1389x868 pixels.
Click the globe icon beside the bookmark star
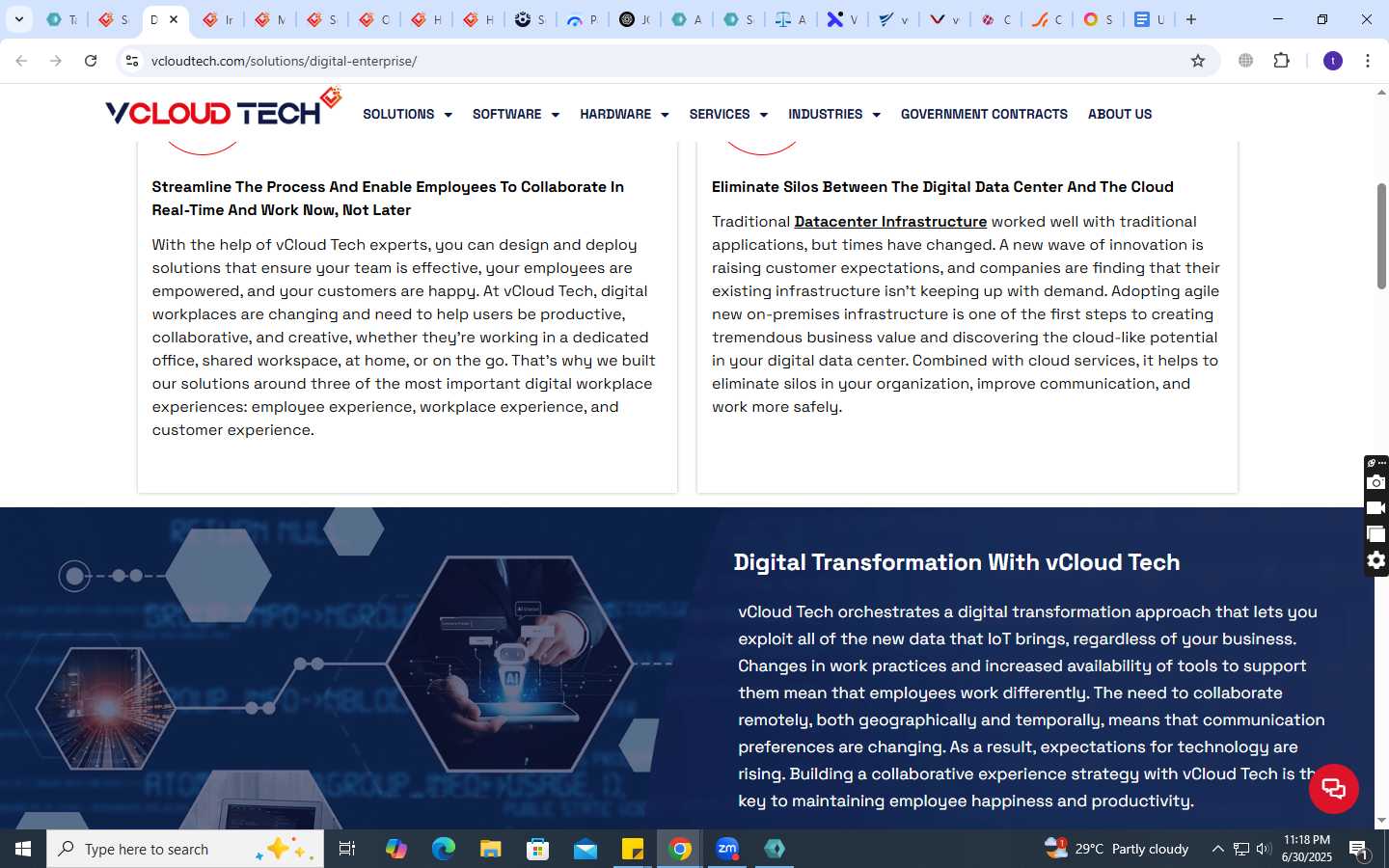tap(1246, 61)
